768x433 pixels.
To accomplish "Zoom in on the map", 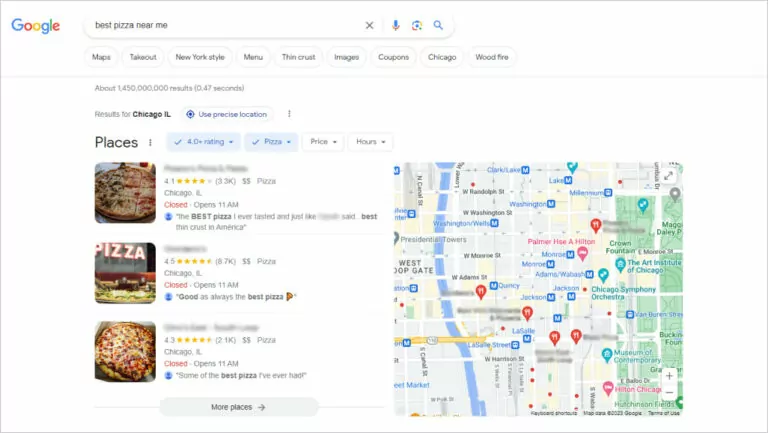I will click(669, 377).
